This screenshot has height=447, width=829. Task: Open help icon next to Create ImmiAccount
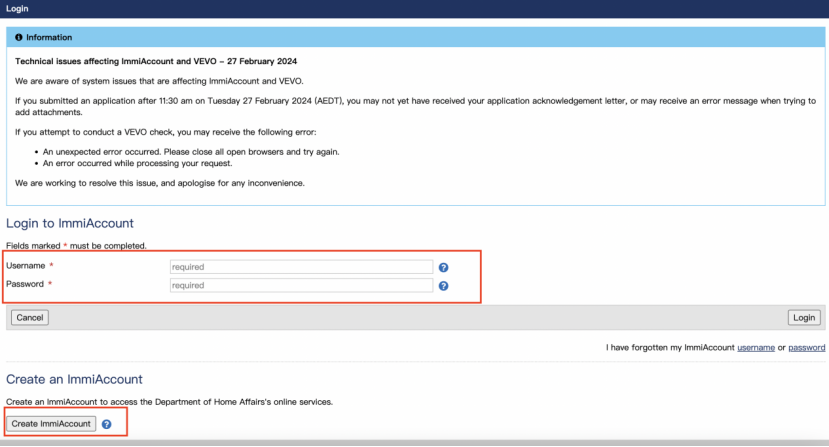pos(106,424)
